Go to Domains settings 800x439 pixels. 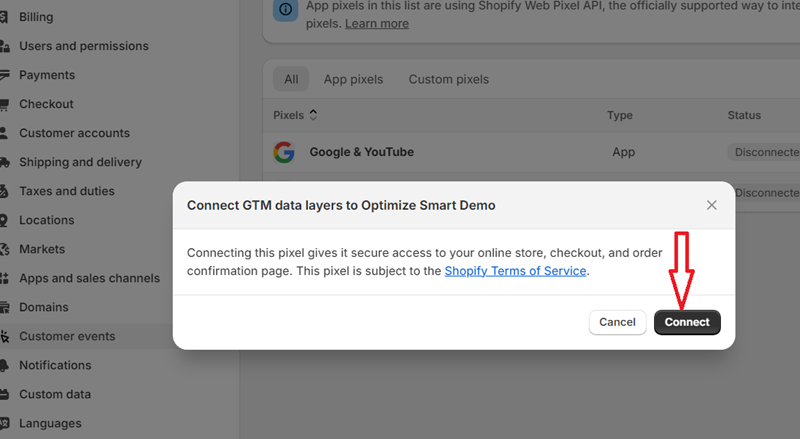click(x=43, y=308)
